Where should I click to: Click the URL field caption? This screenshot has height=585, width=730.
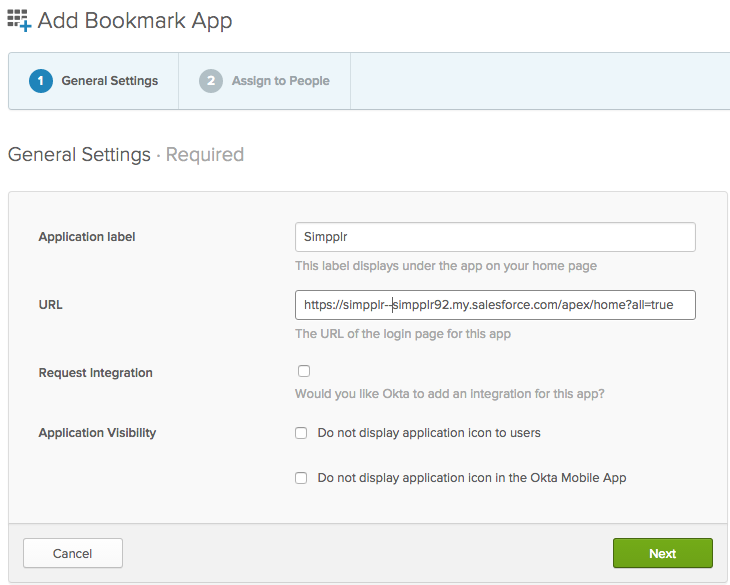50,305
